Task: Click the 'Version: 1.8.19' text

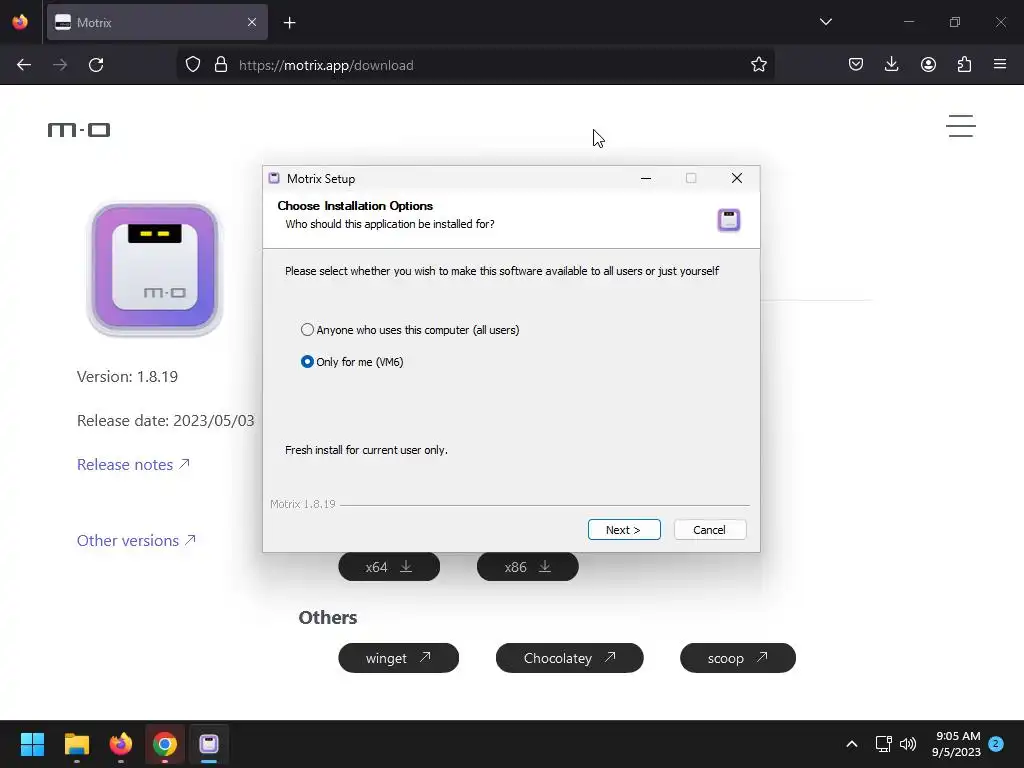Action: tap(127, 377)
